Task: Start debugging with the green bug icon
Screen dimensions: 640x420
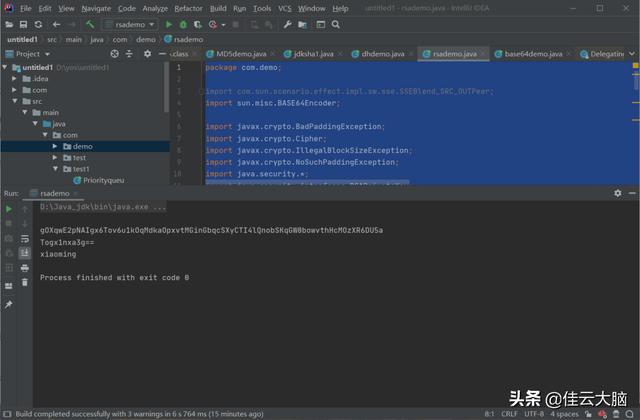Action: click(183, 24)
